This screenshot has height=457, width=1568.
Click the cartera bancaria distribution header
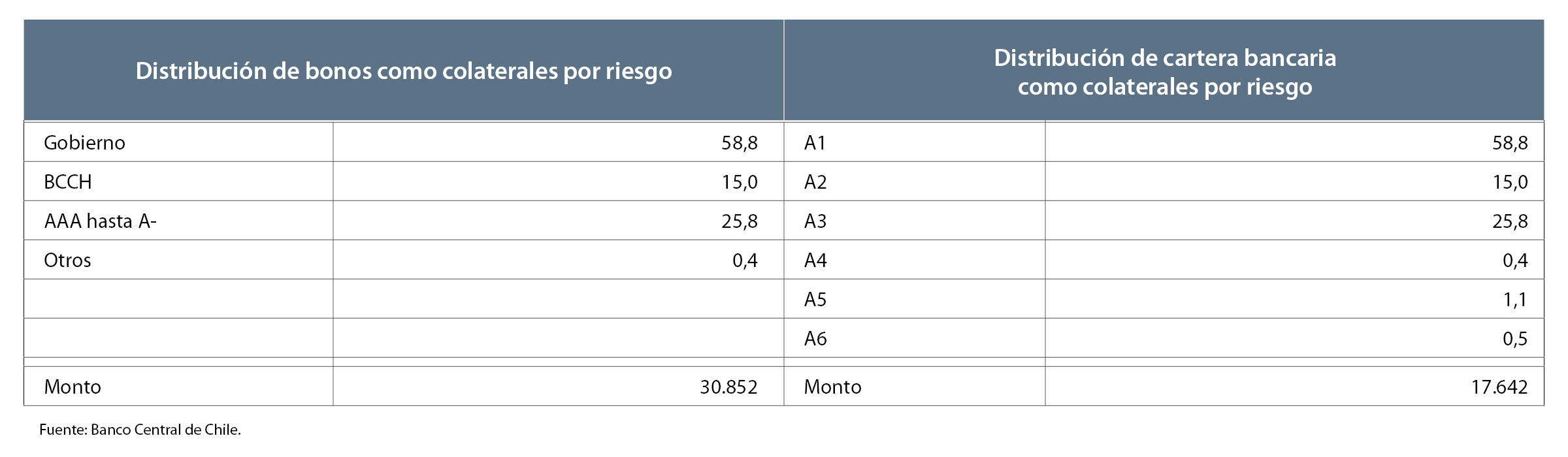pyautogui.click(x=1164, y=72)
